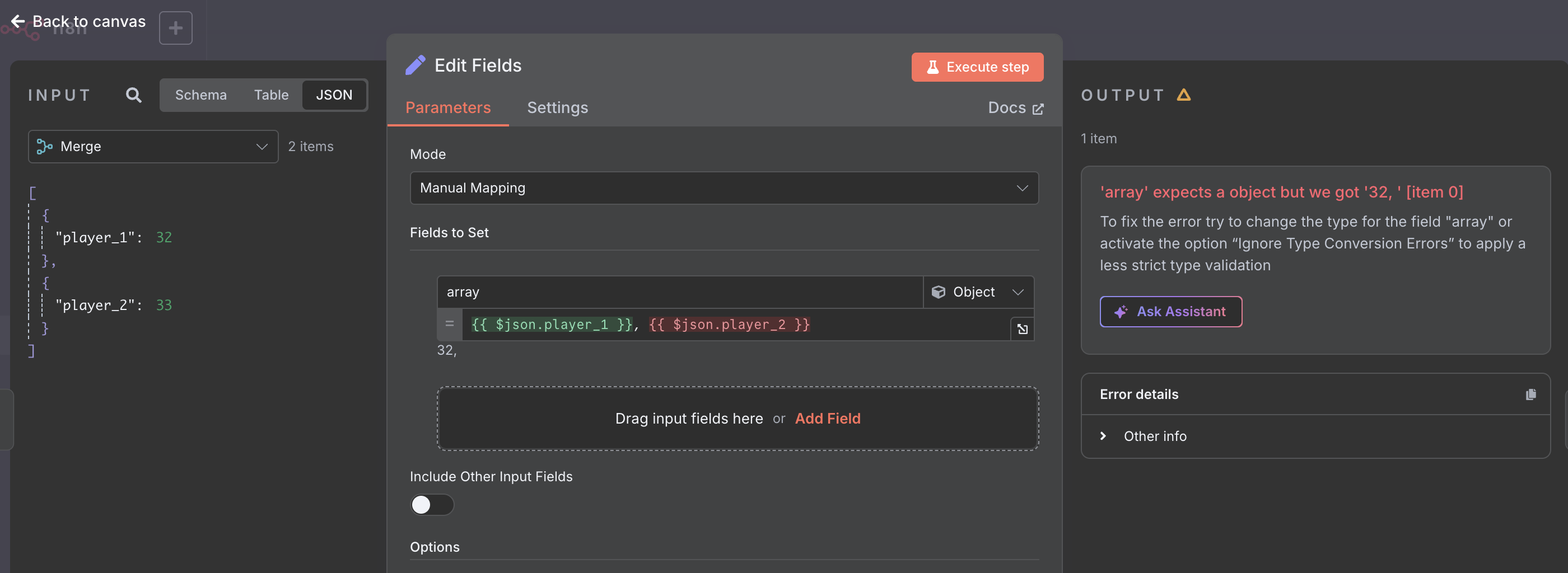Click the '1 item' output count
The width and height of the screenshot is (1568, 573).
click(1098, 139)
